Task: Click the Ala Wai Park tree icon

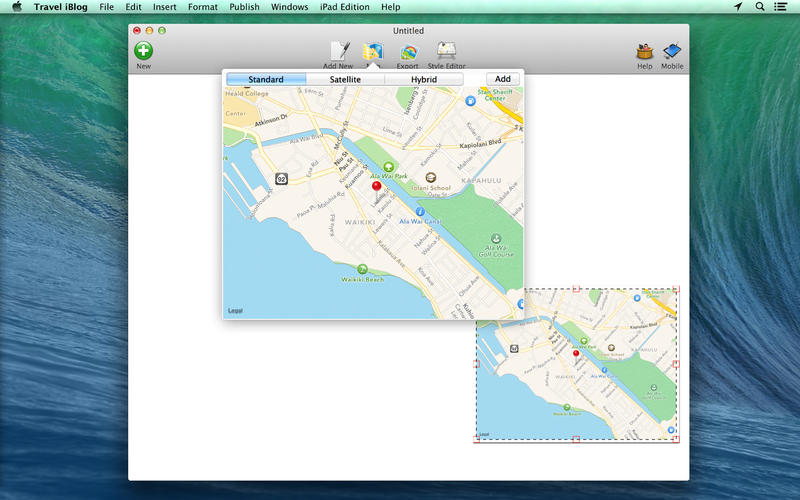Action: (388, 167)
